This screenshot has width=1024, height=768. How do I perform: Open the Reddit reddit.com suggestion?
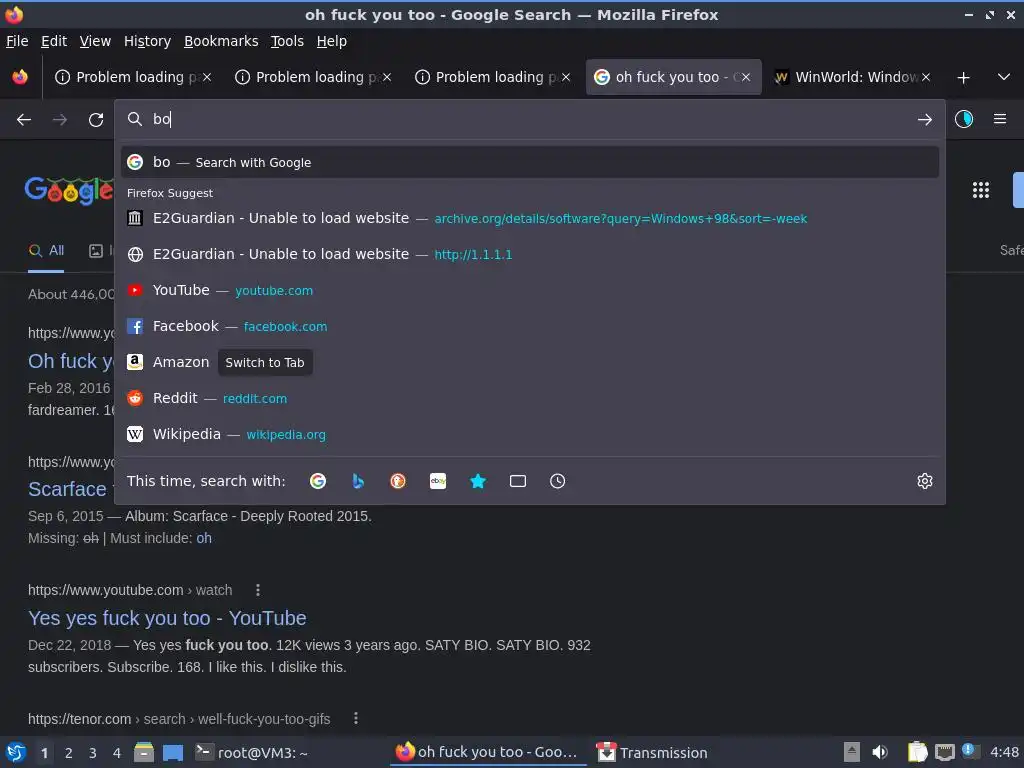pos(530,398)
